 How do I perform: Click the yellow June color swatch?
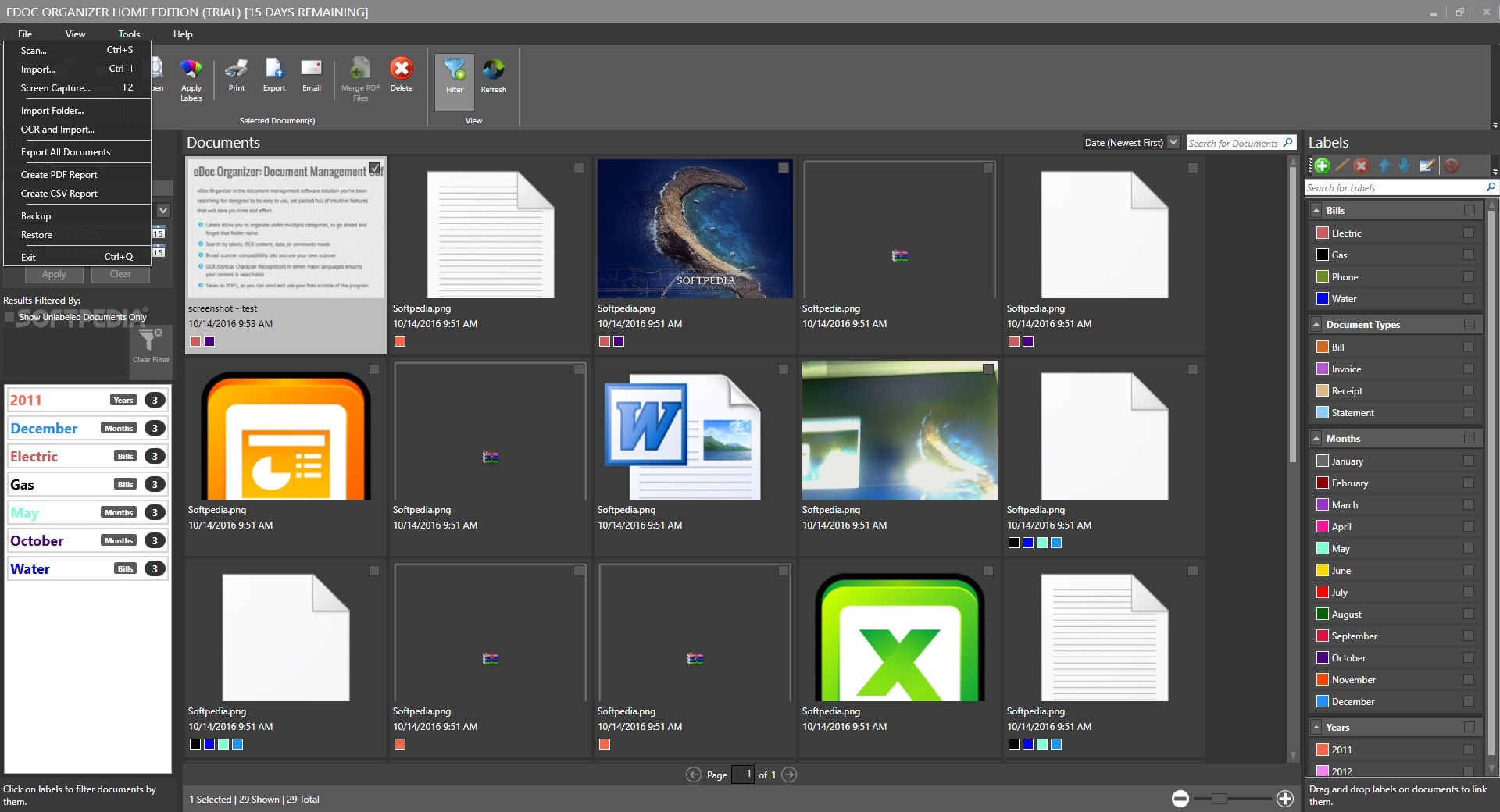pos(1323,570)
